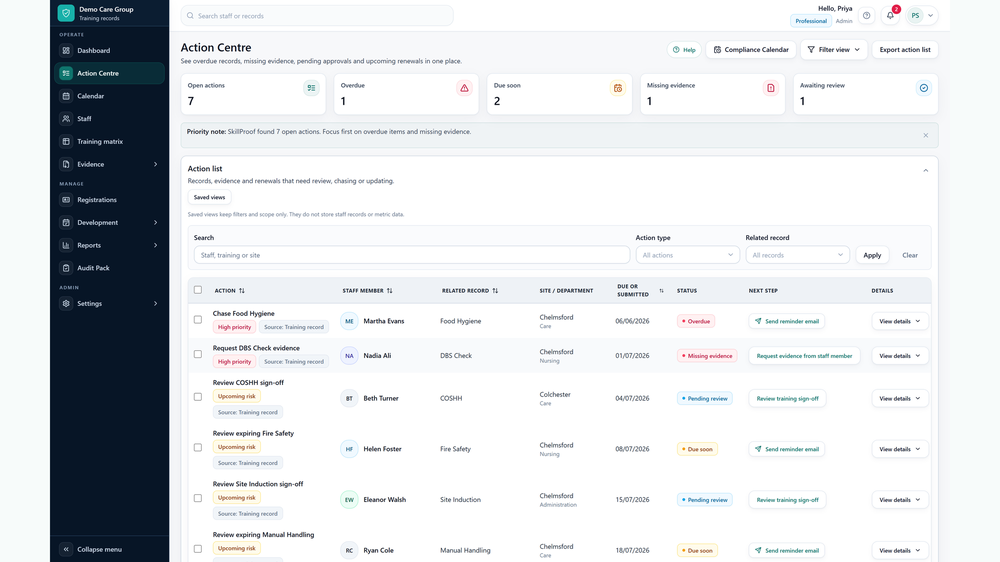1000x562 pixels.
Task: Open the Action type dropdown
Action: click(x=688, y=255)
